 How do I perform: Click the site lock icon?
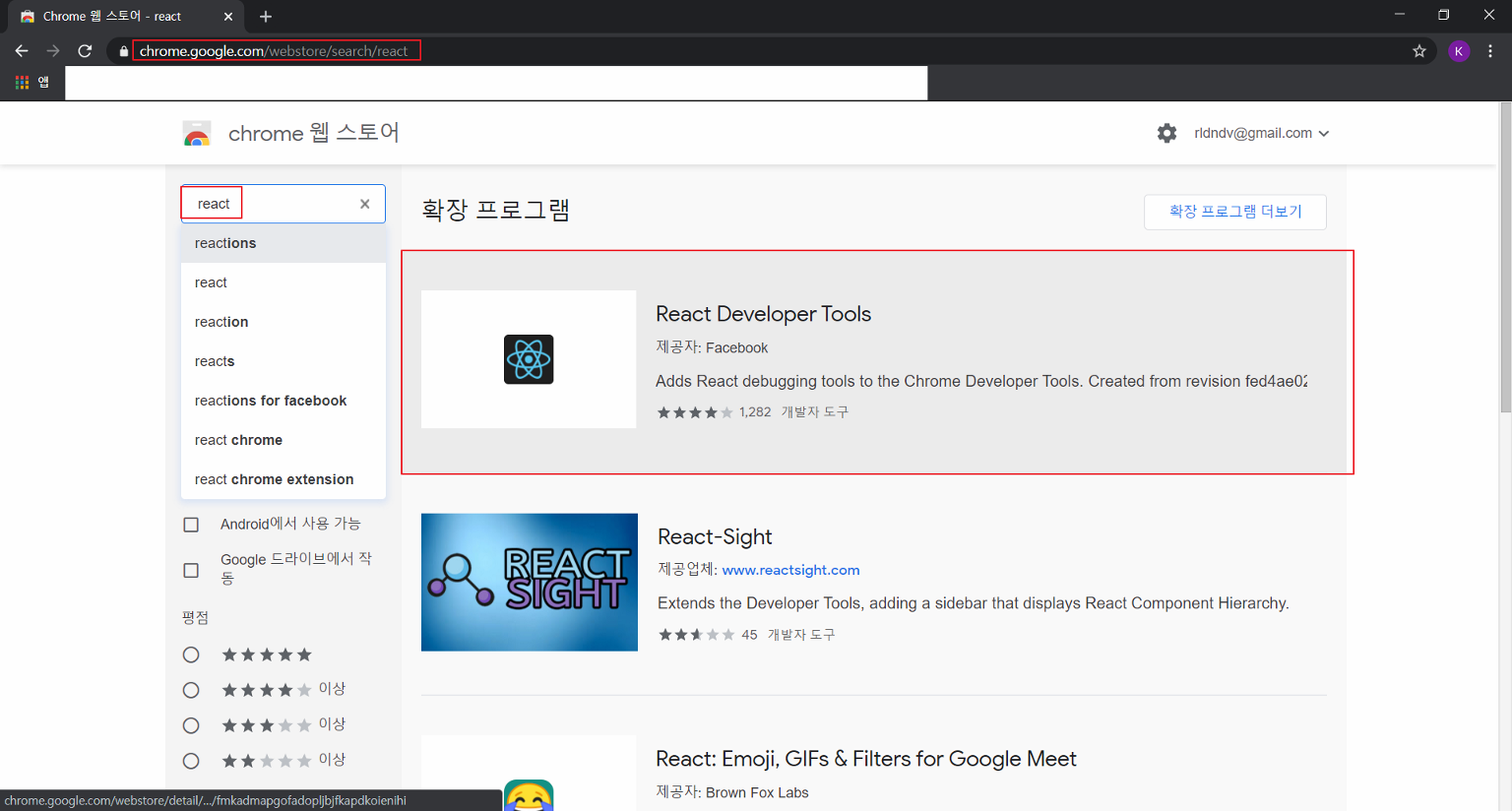pos(123,51)
